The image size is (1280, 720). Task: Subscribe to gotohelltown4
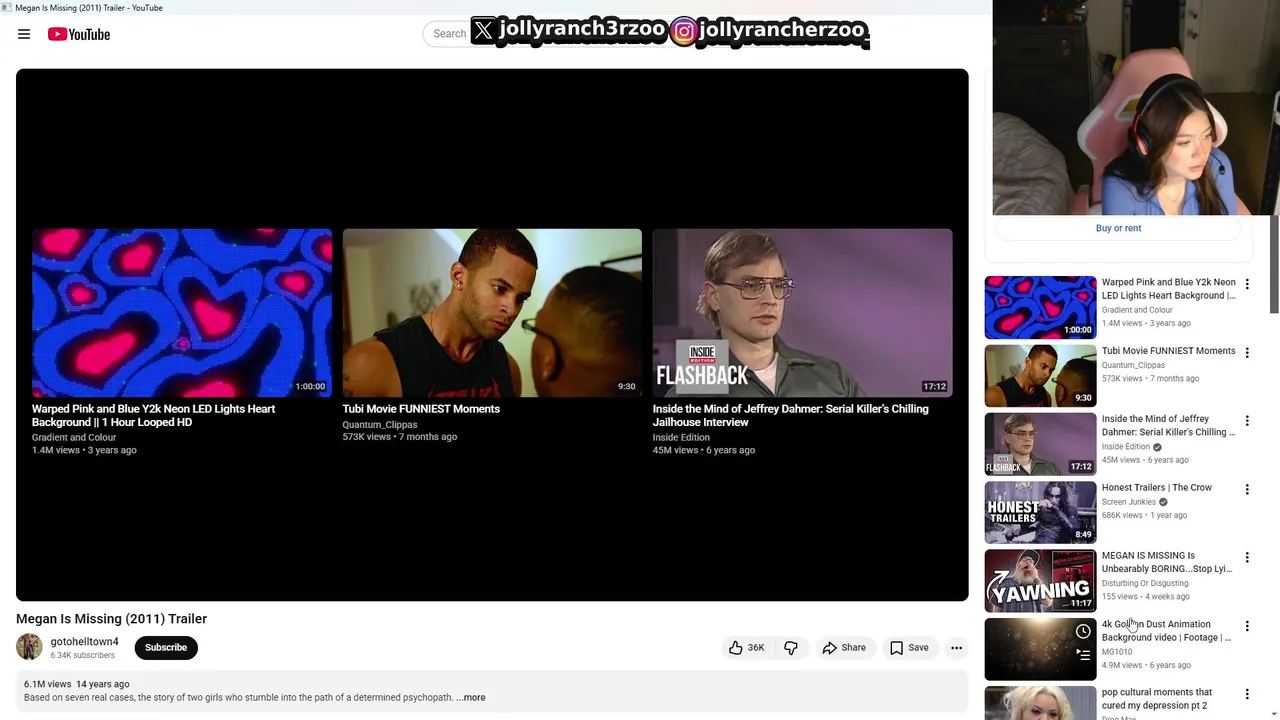166,647
